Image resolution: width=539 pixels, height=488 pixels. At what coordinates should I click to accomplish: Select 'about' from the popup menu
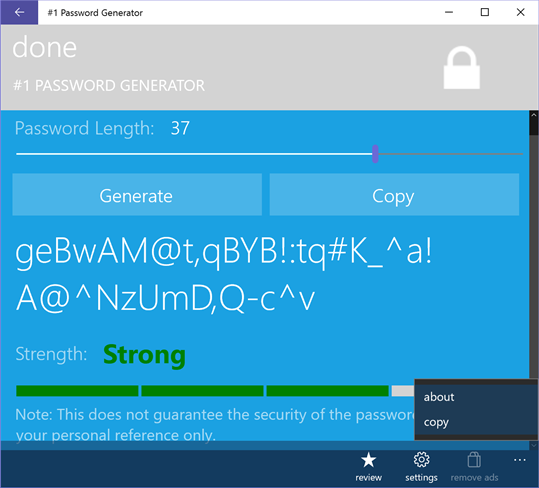tap(476, 397)
